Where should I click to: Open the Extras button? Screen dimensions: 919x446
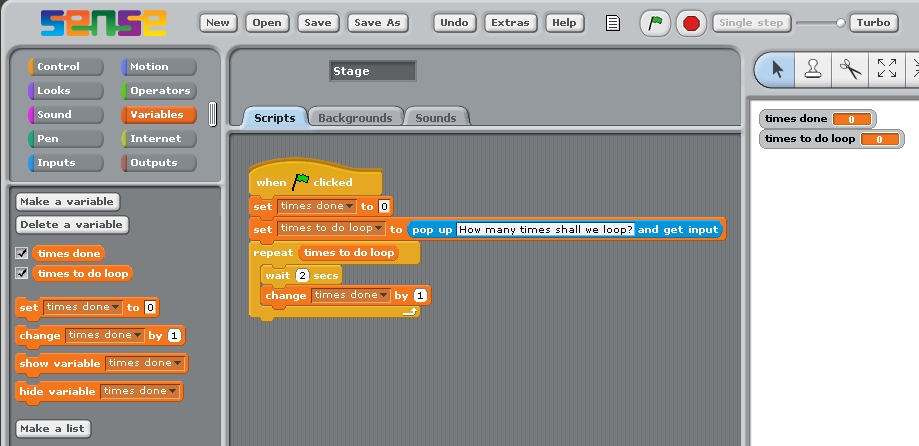510,23
